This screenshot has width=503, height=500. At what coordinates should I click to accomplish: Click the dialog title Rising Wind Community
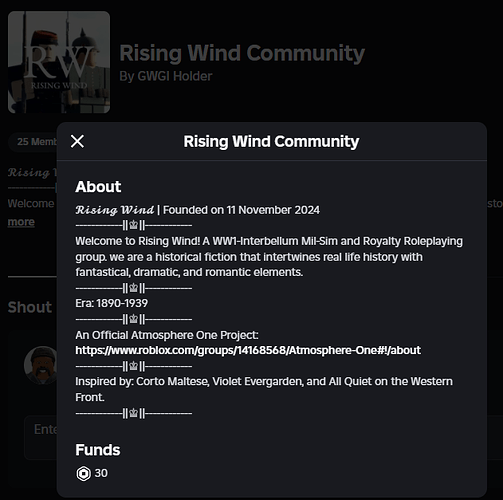(x=271, y=141)
